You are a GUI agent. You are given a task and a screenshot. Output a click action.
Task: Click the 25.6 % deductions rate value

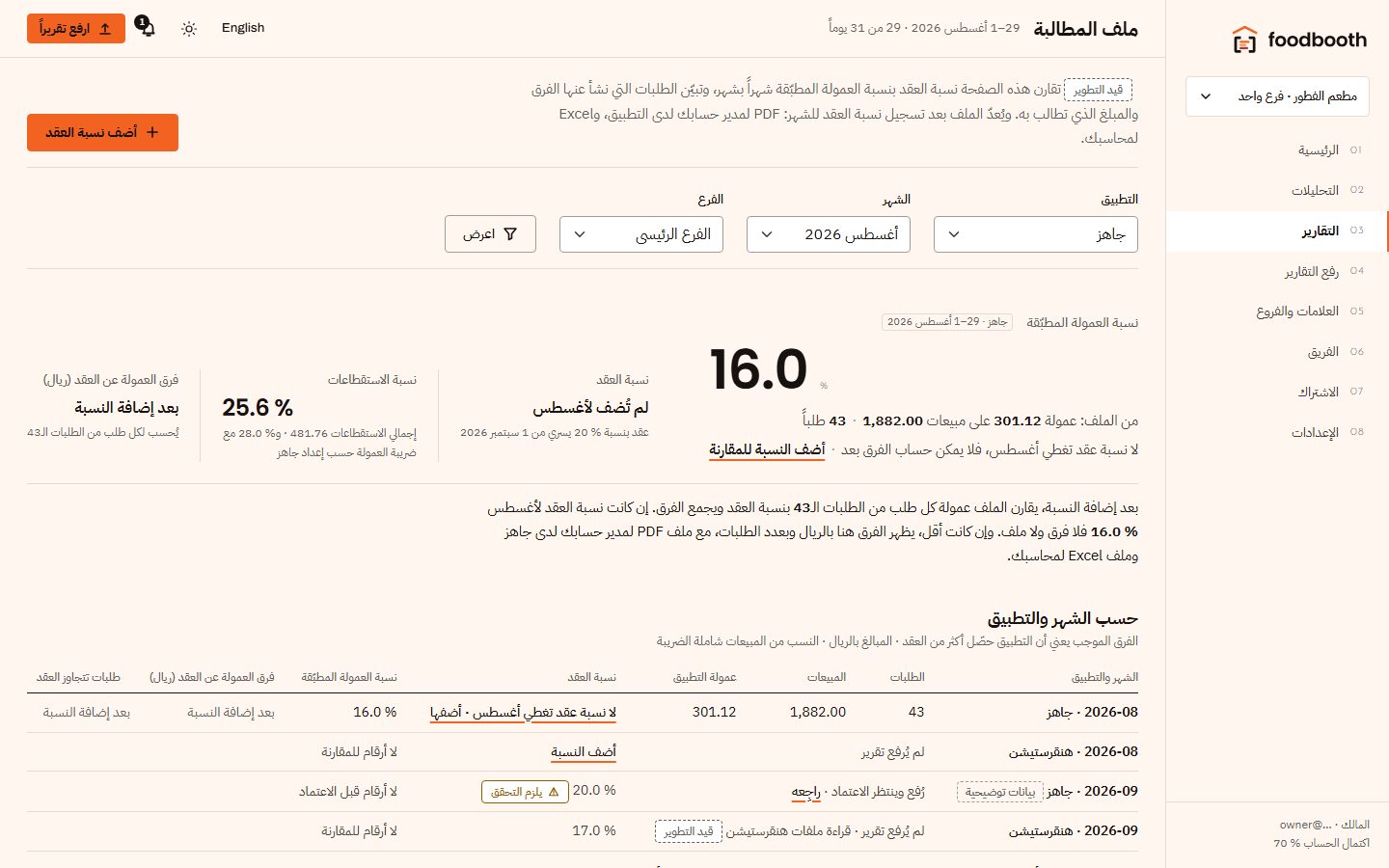(x=258, y=408)
